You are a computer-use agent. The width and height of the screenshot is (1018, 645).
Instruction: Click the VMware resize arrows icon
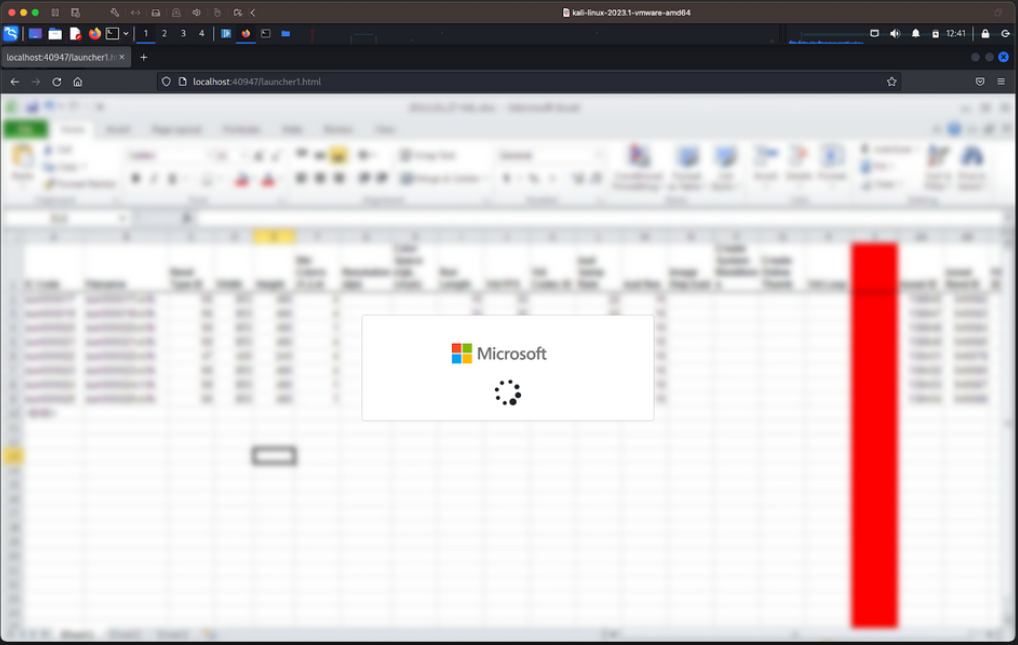pos(135,12)
